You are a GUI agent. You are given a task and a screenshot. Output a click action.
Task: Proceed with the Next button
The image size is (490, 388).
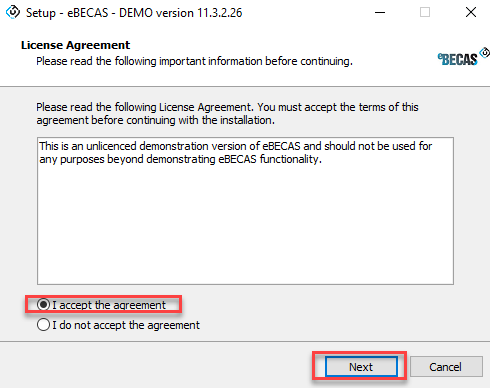point(361,367)
